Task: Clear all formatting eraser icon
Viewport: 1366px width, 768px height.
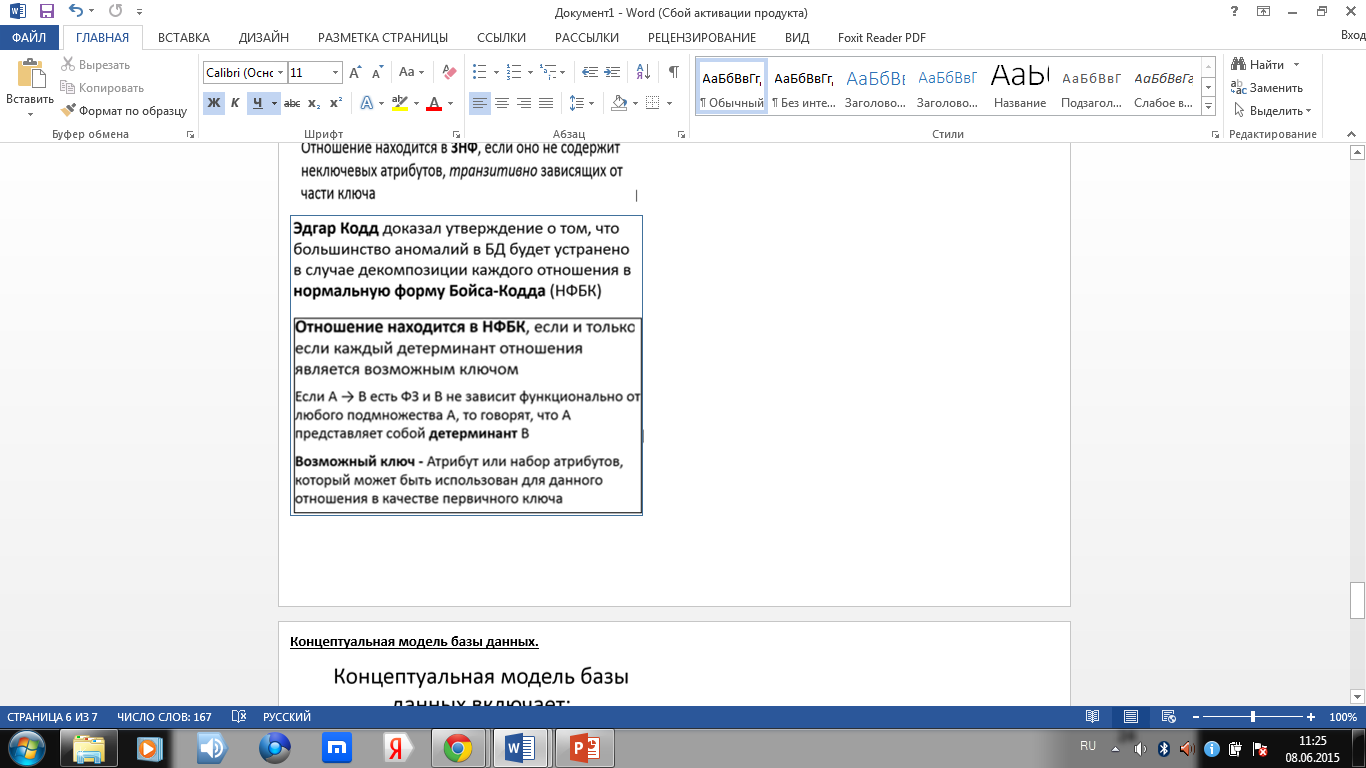Action: (449, 72)
